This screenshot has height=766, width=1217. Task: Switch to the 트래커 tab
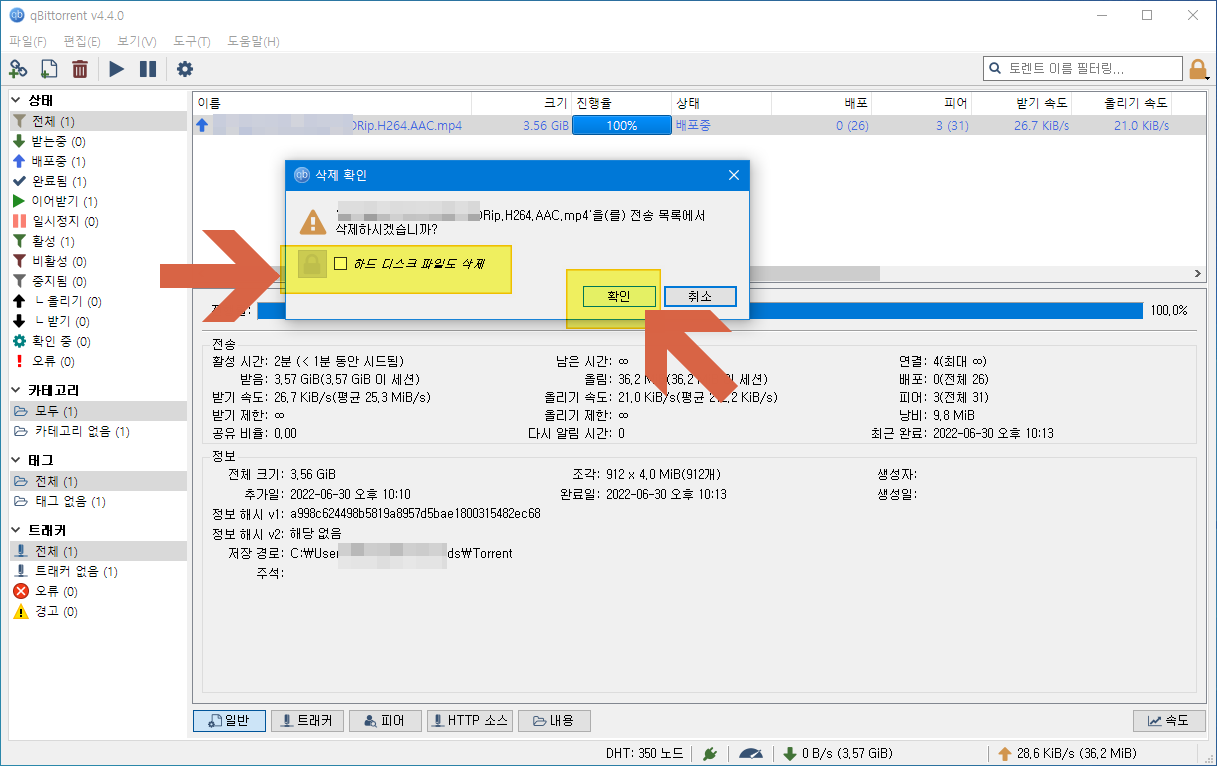pyautogui.click(x=308, y=721)
